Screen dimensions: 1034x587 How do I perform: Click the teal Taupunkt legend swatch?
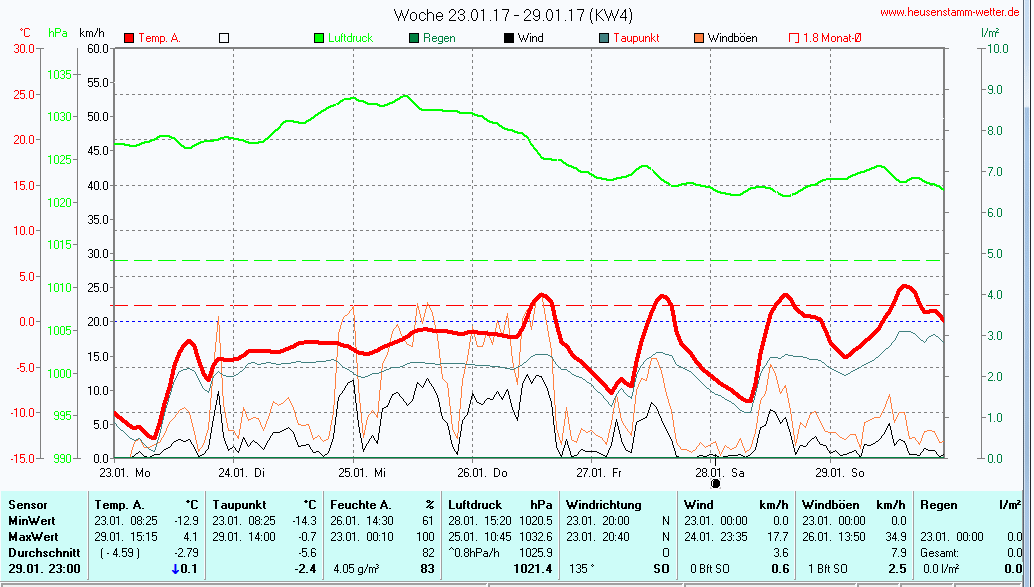pos(604,38)
